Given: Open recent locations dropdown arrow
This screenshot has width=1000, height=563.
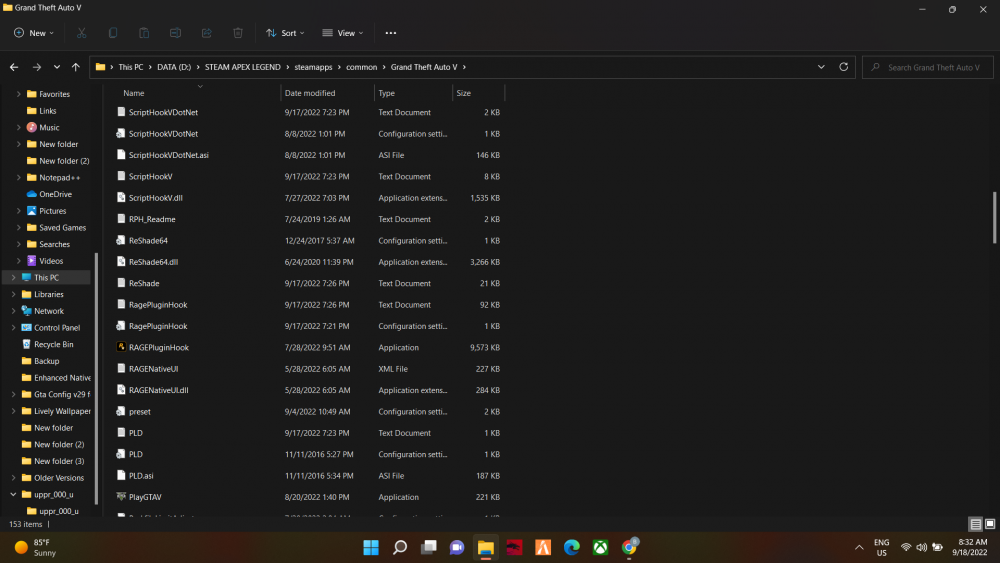Looking at the screenshot, I should (57, 67).
